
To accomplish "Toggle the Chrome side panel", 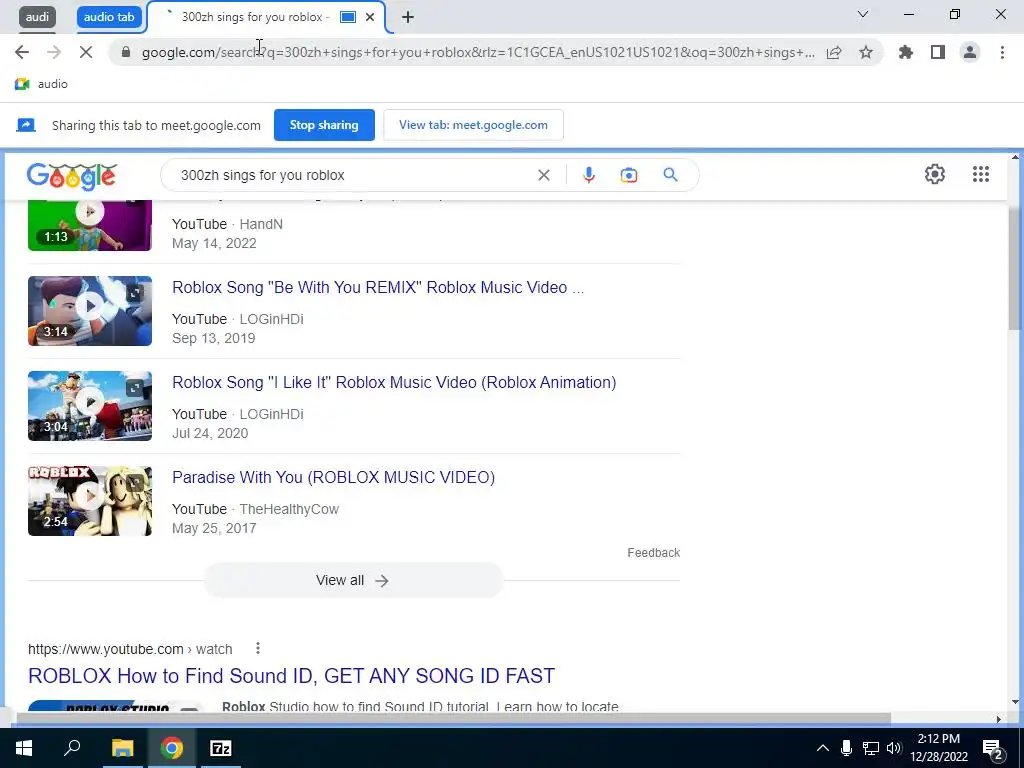I will pyautogui.click(x=938, y=52).
